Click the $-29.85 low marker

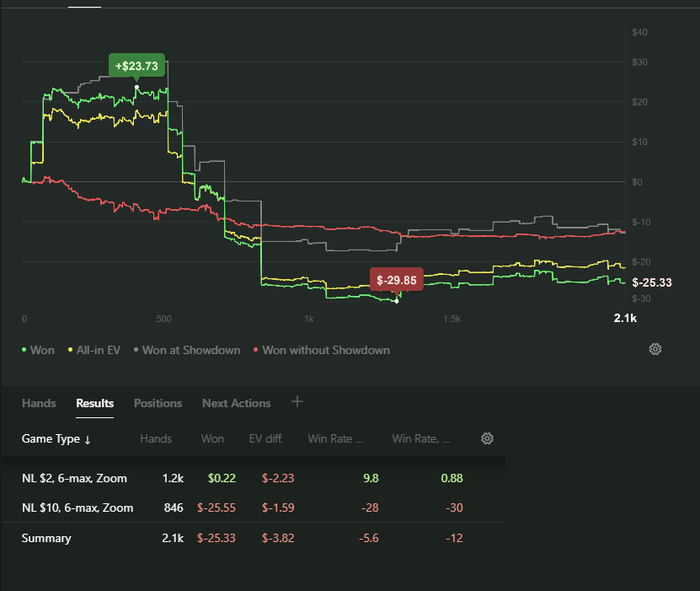pos(396,280)
